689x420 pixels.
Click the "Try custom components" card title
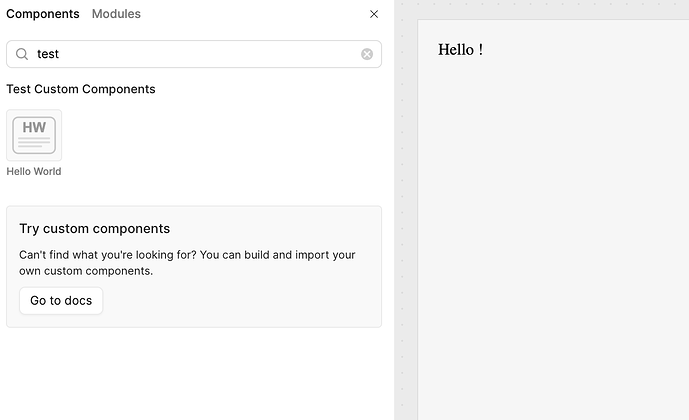(95, 229)
